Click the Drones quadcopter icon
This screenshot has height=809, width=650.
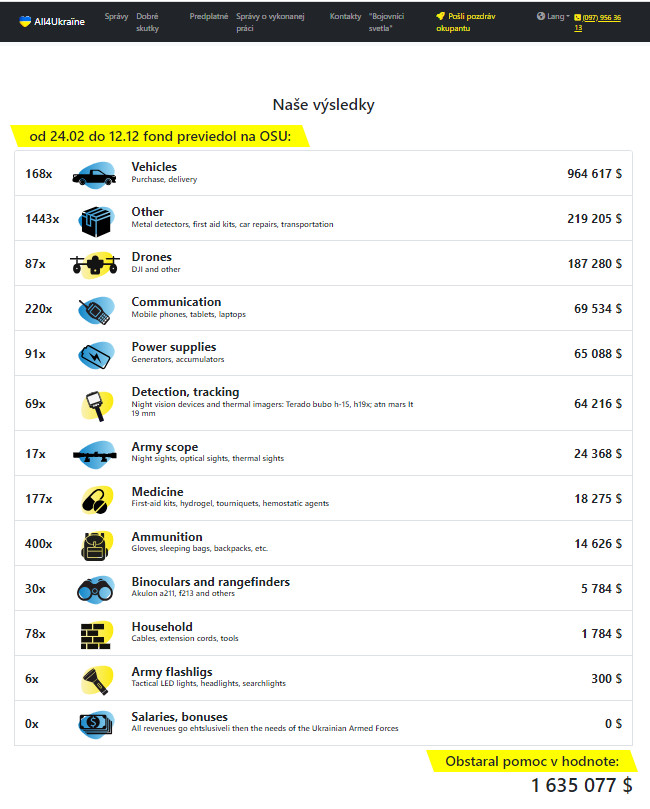click(95, 265)
